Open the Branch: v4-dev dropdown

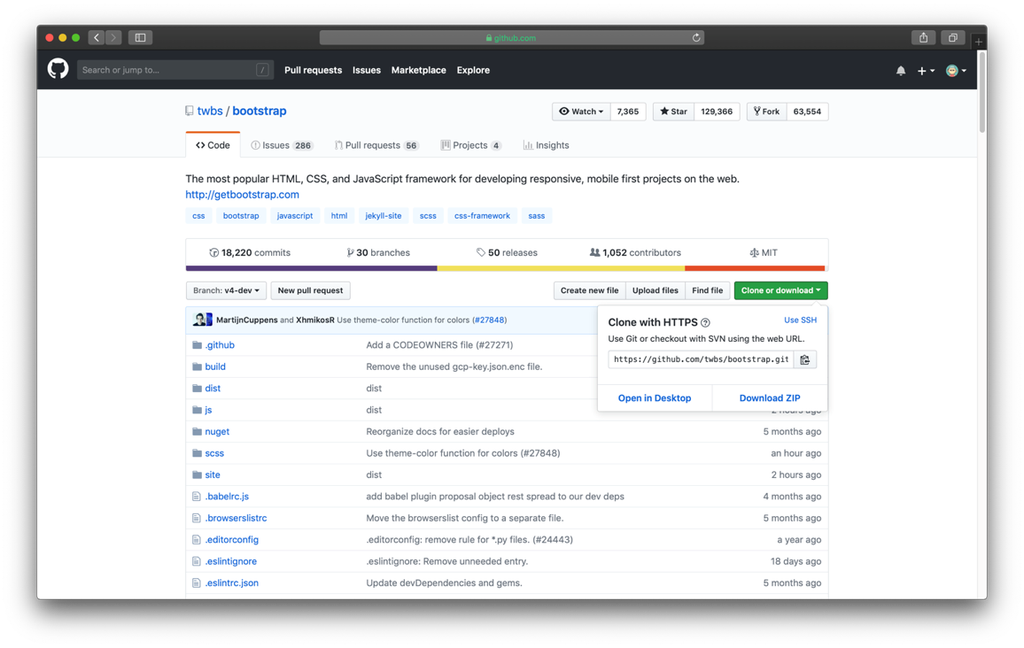point(226,291)
